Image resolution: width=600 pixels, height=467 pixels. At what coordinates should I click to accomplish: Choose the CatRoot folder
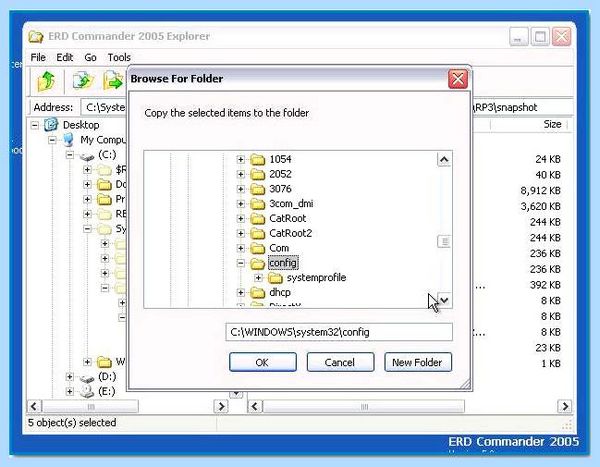pyautogui.click(x=287, y=219)
